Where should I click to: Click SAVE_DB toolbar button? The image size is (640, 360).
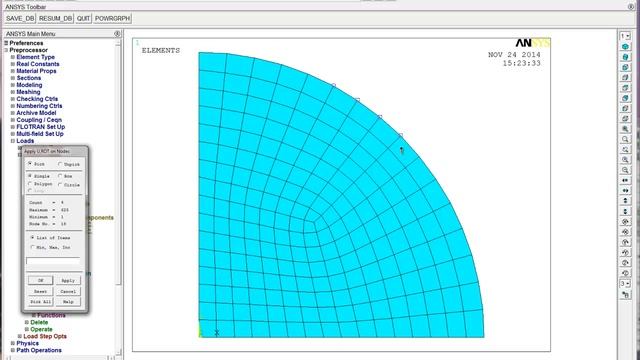20,18
